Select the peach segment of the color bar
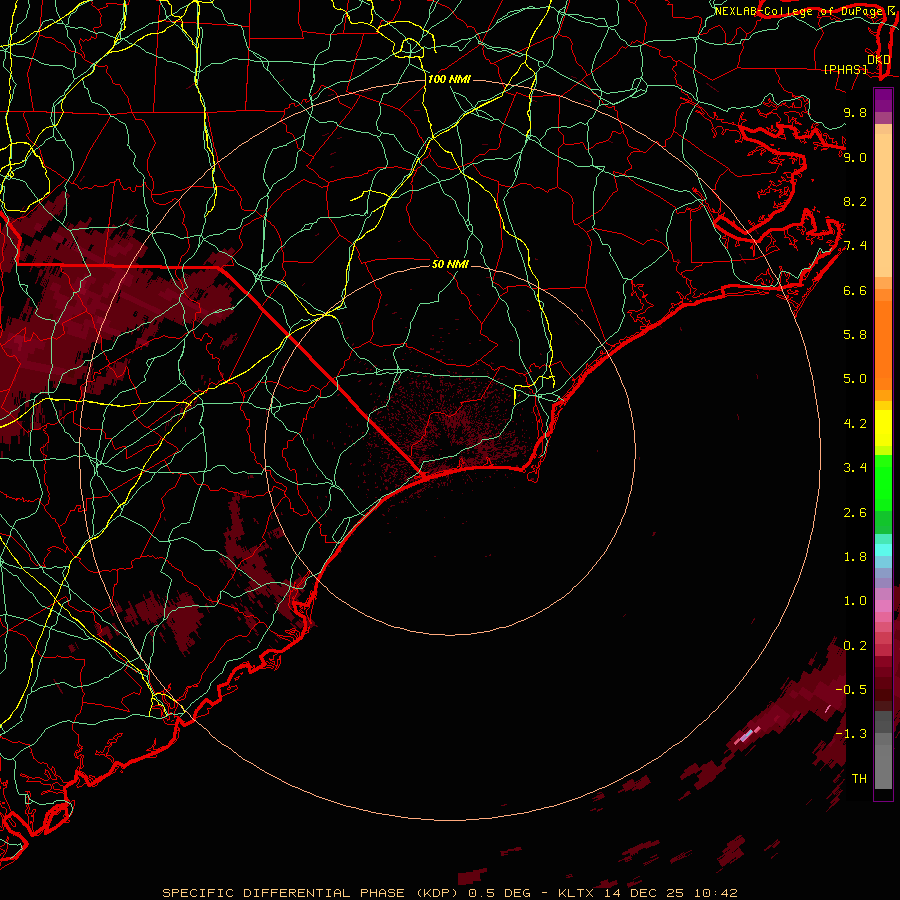The width and height of the screenshot is (900, 900). click(883, 206)
